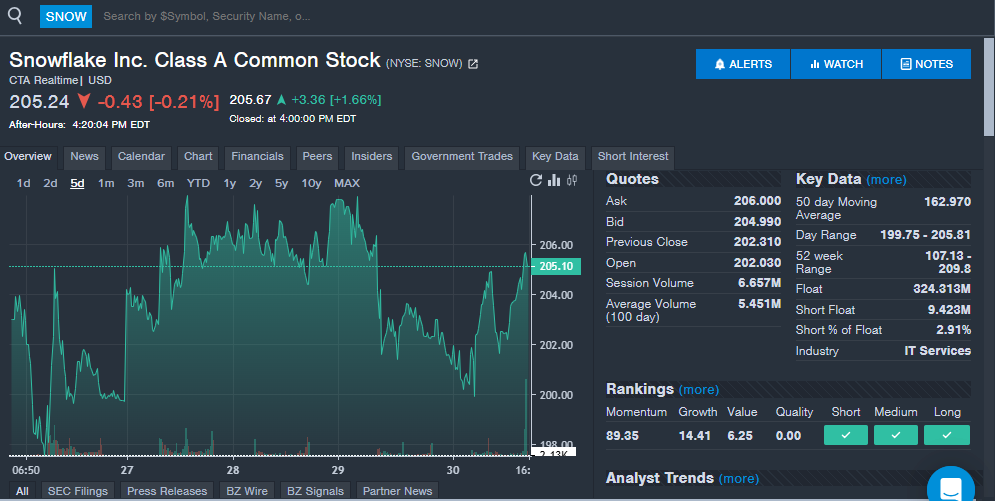Open ALERTS for Snowflake

click(743, 64)
